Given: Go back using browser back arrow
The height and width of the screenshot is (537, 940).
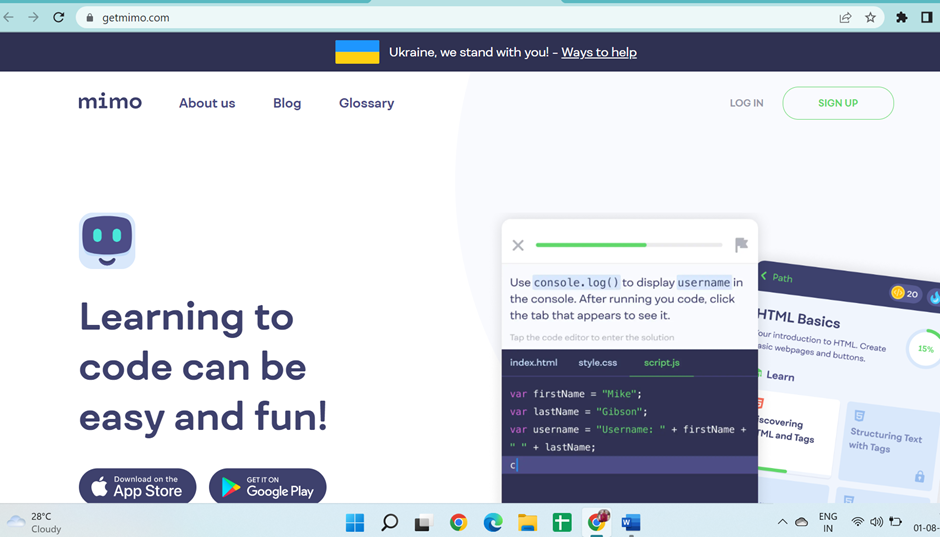Looking at the screenshot, I should (8, 17).
